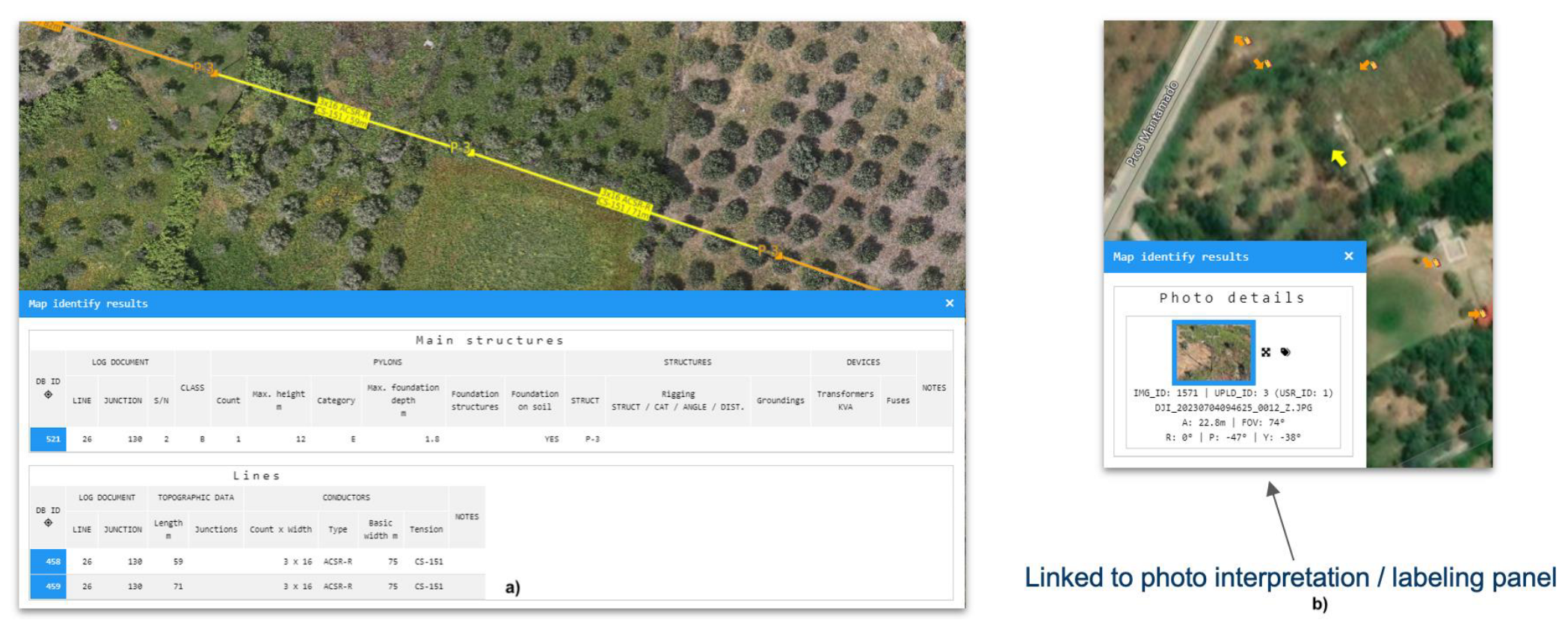The width and height of the screenshot is (1568, 632).
Task: Click the line label ending in '59m' on the map
Action: (x=342, y=113)
